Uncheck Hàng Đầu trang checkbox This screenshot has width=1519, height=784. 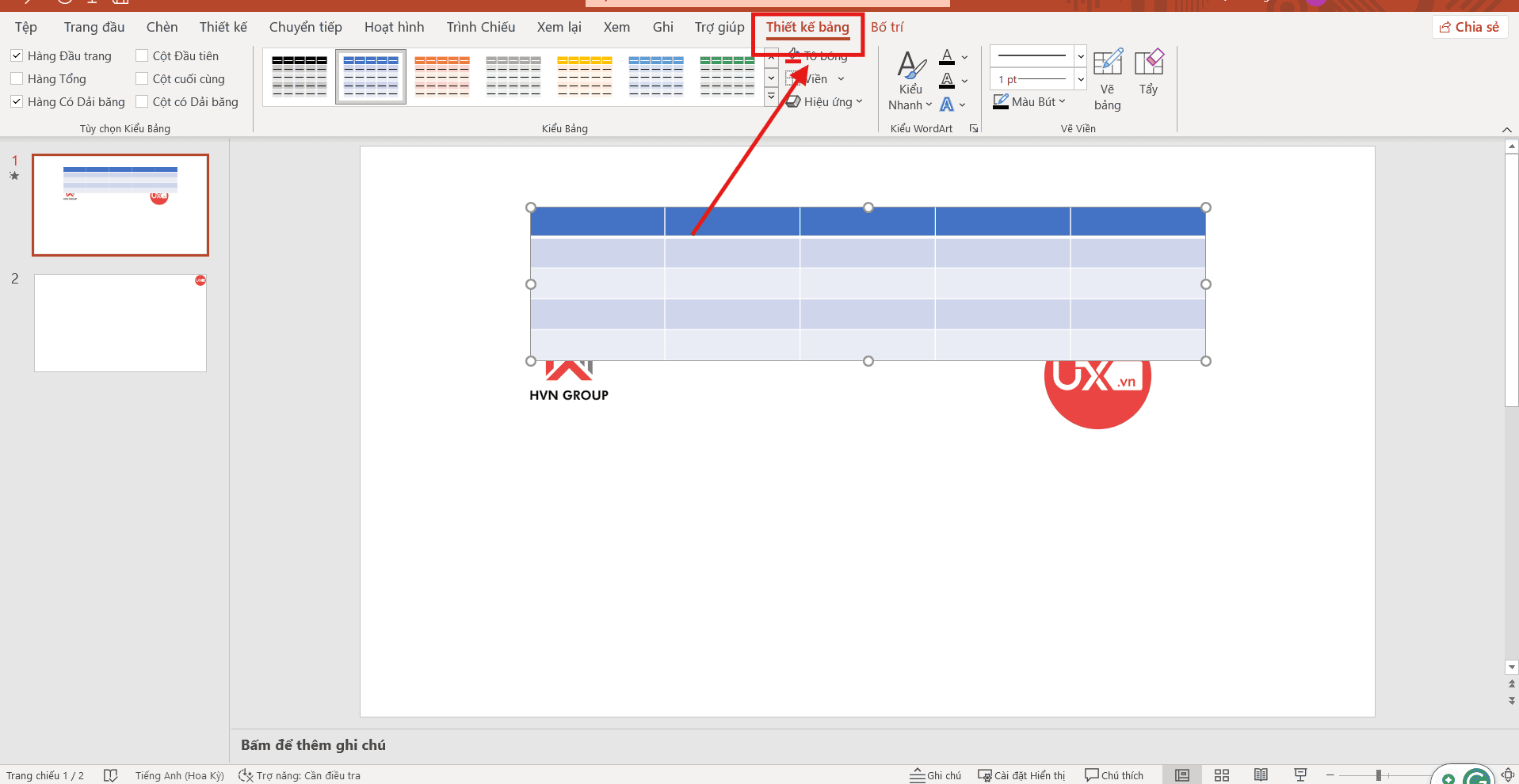pyautogui.click(x=17, y=56)
